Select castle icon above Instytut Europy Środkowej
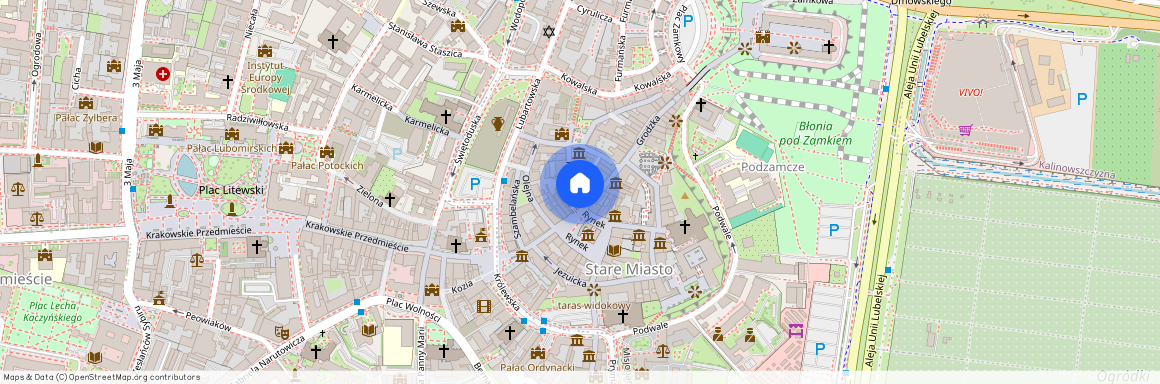Viewport: 1160px width, 384px height. point(265,51)
